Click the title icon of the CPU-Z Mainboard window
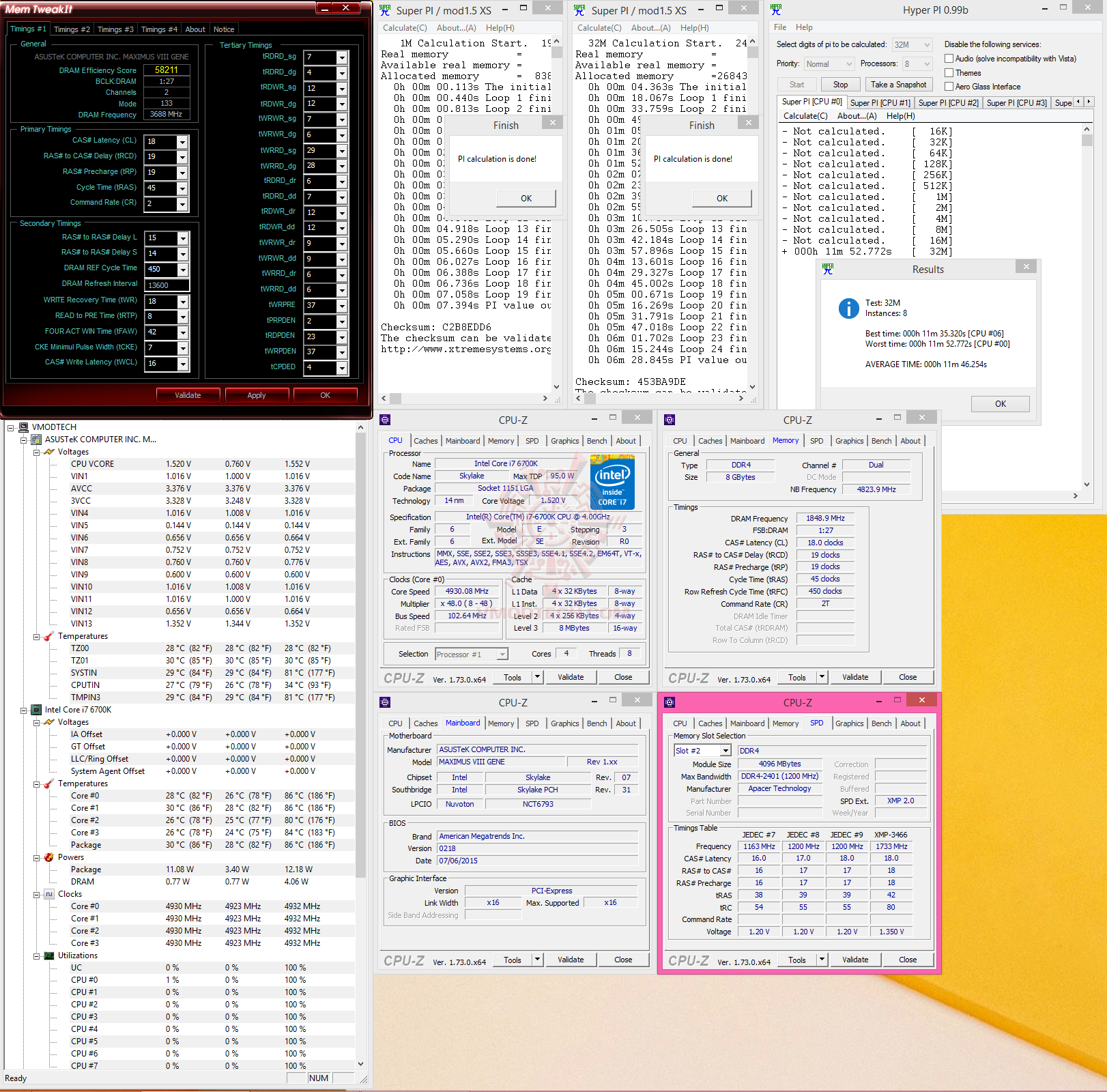 pyautogui.click(x=385, y=702)
